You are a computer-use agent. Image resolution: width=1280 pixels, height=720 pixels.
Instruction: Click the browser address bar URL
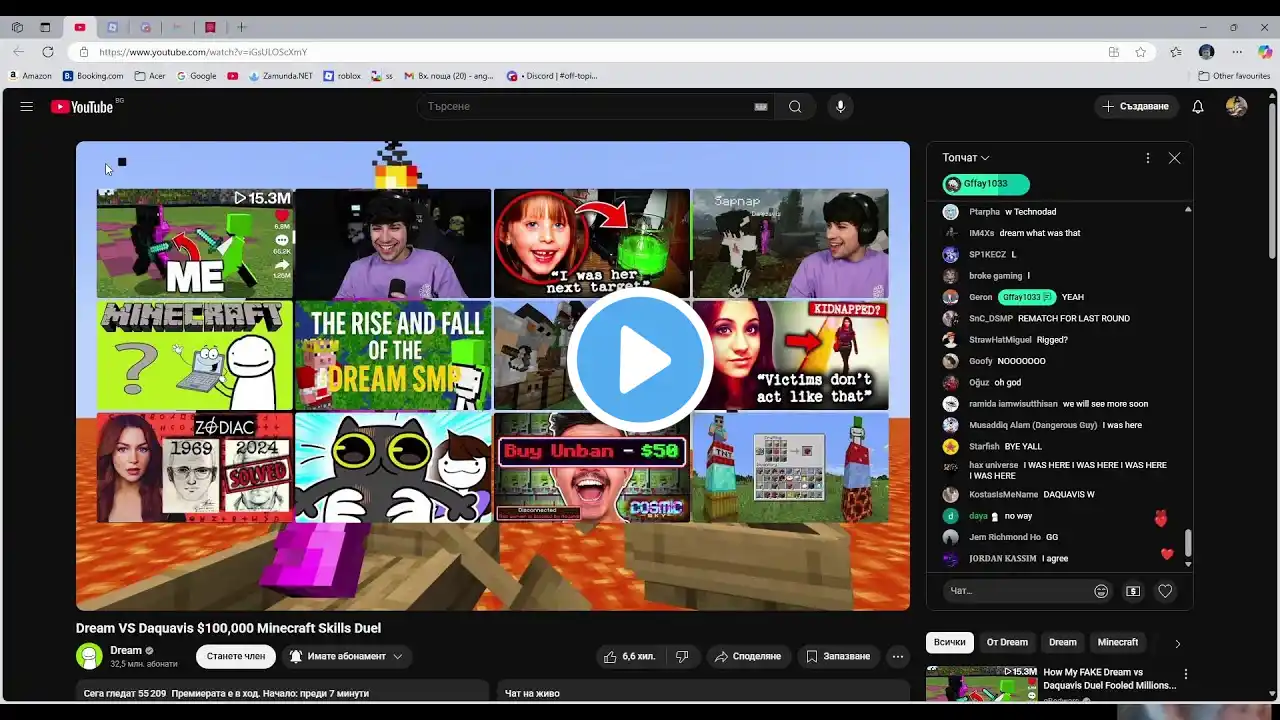tap(202, 52)
